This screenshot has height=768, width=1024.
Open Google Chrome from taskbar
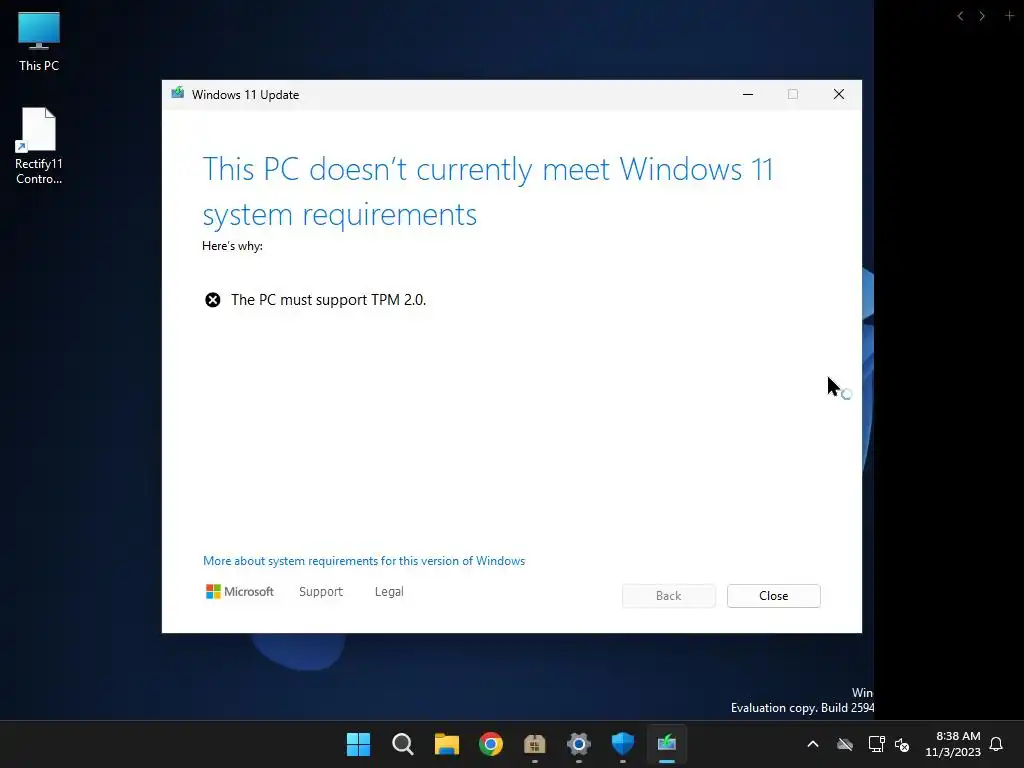[490, 744]
